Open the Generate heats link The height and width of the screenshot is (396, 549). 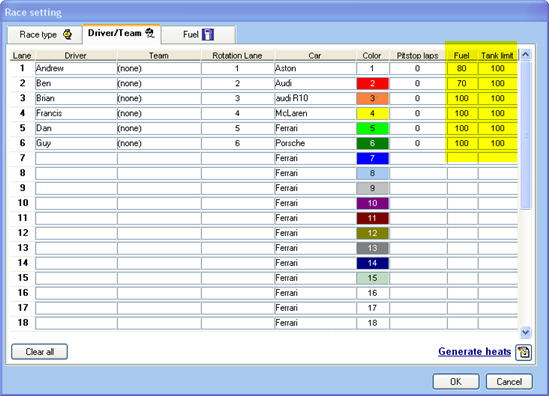click(474, 352)
